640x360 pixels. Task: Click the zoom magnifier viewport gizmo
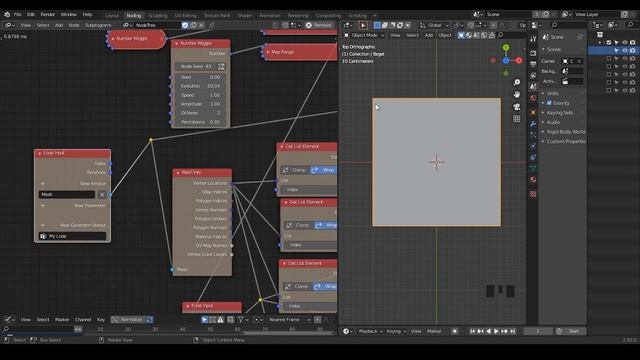coord(517,82)
